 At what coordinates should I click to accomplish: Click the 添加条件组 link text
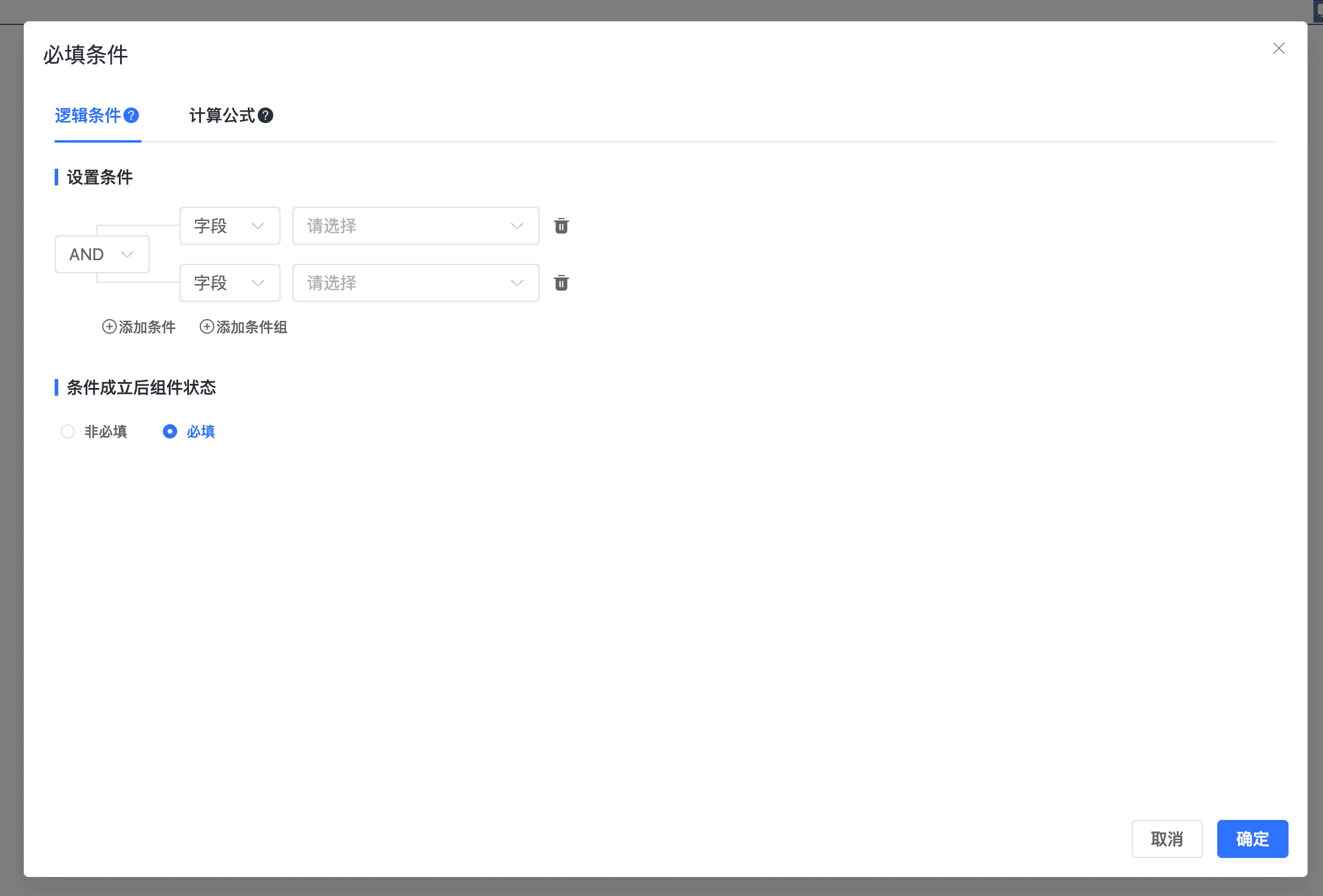coord(252,327)
